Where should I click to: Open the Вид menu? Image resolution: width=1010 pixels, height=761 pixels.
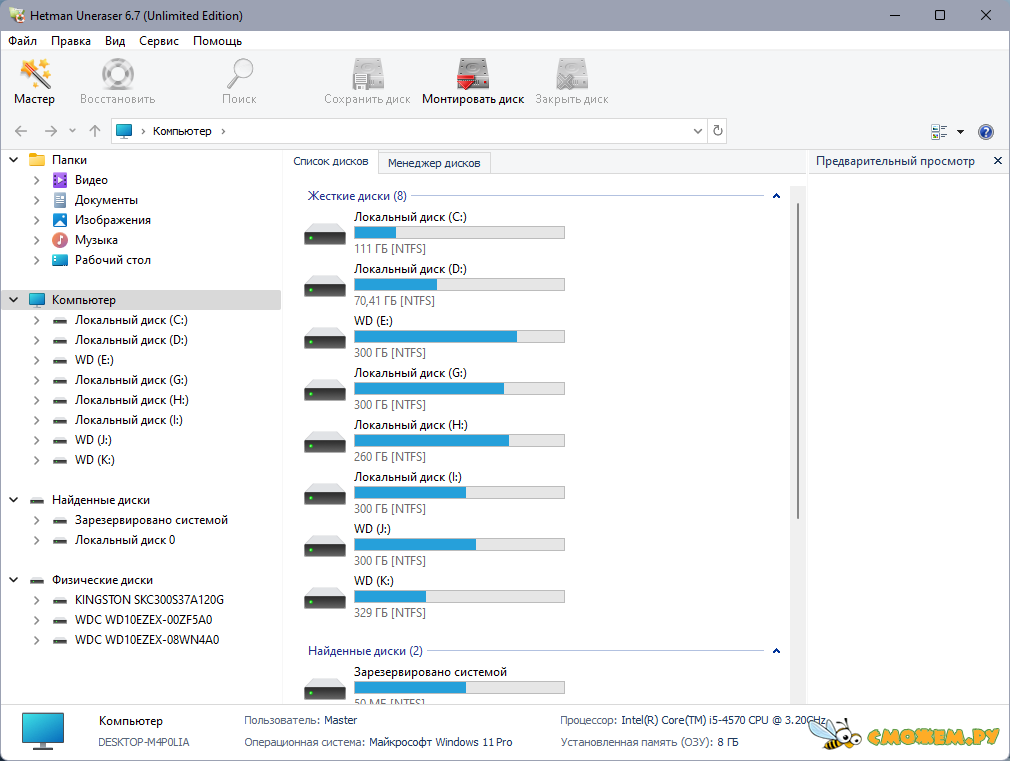tap(115, 41)
